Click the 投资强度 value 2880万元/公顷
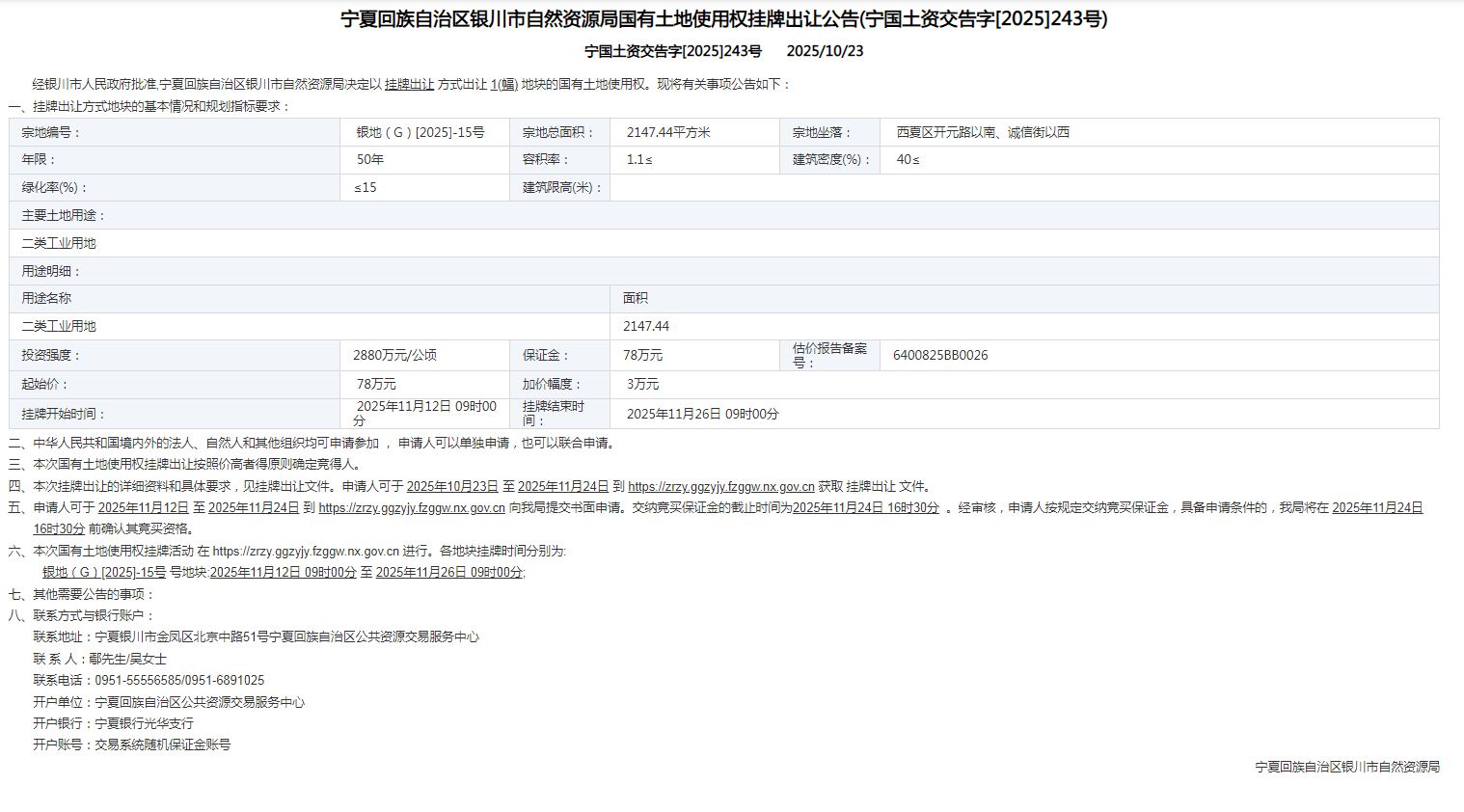 point(395,356)
